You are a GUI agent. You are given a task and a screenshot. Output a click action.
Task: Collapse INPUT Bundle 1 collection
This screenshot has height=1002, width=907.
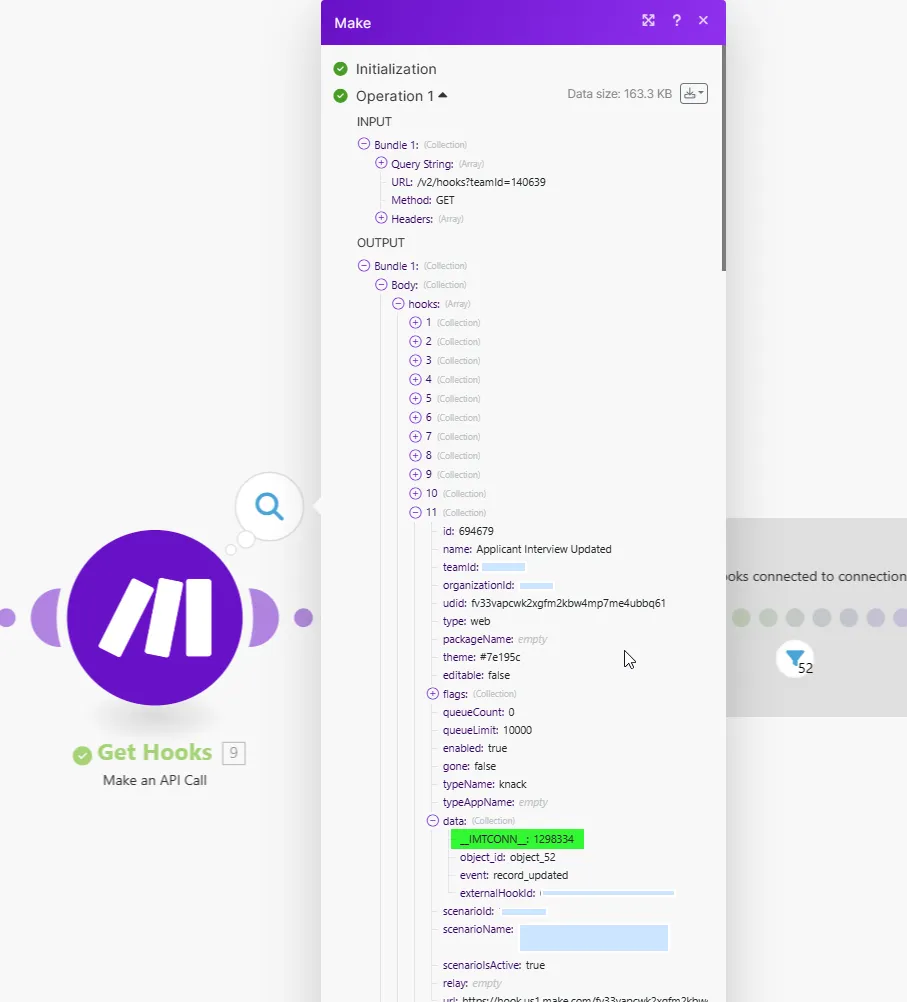pyautogui.click(x=364, y=144)
